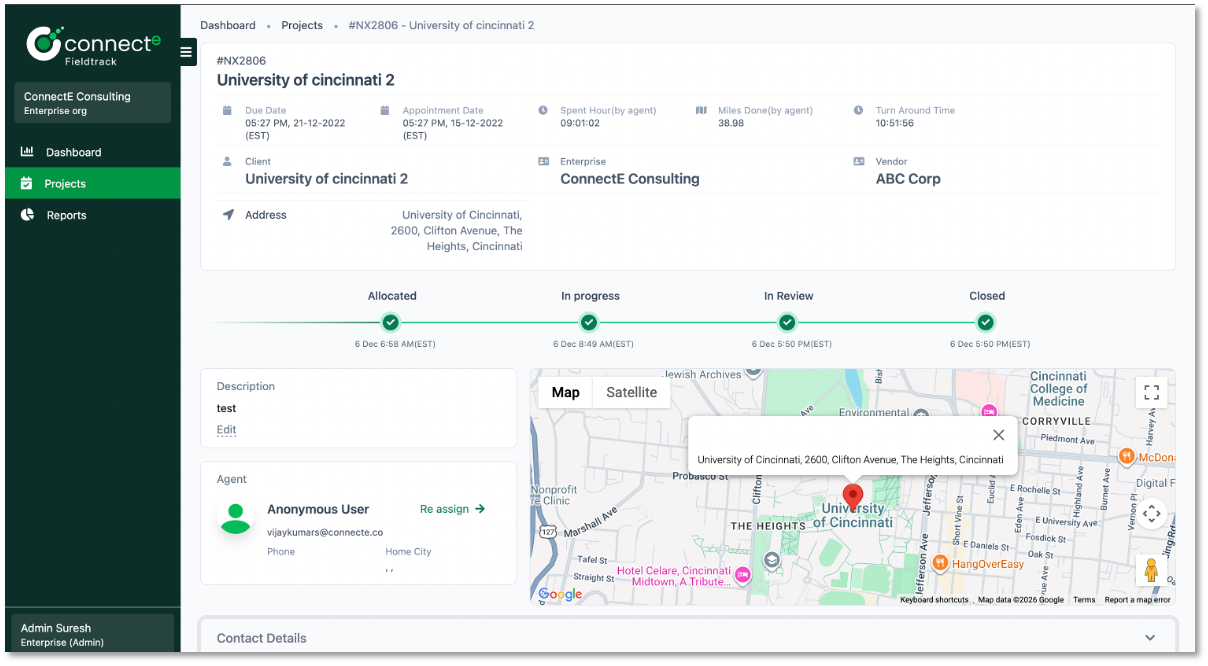Click the Client person icon
Screen dimensions: 1208x666
(x=227, y=161)
